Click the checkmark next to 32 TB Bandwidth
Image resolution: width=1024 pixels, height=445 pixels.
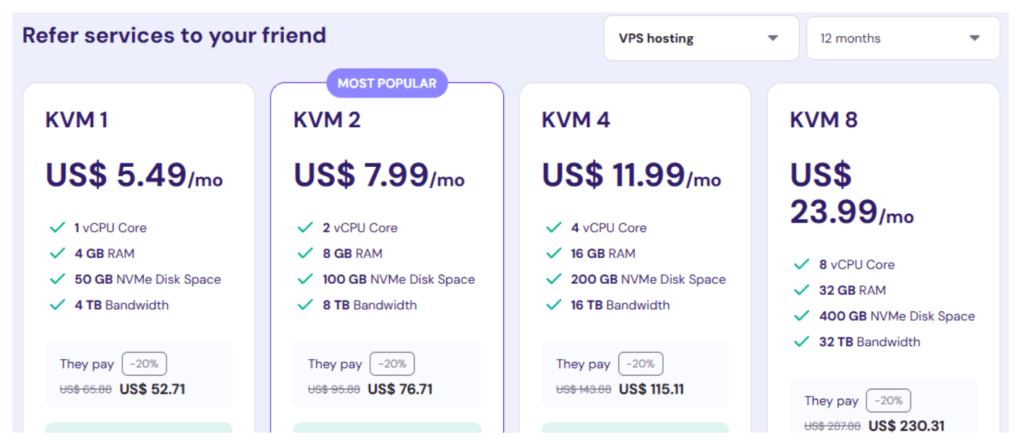[801, 342]
